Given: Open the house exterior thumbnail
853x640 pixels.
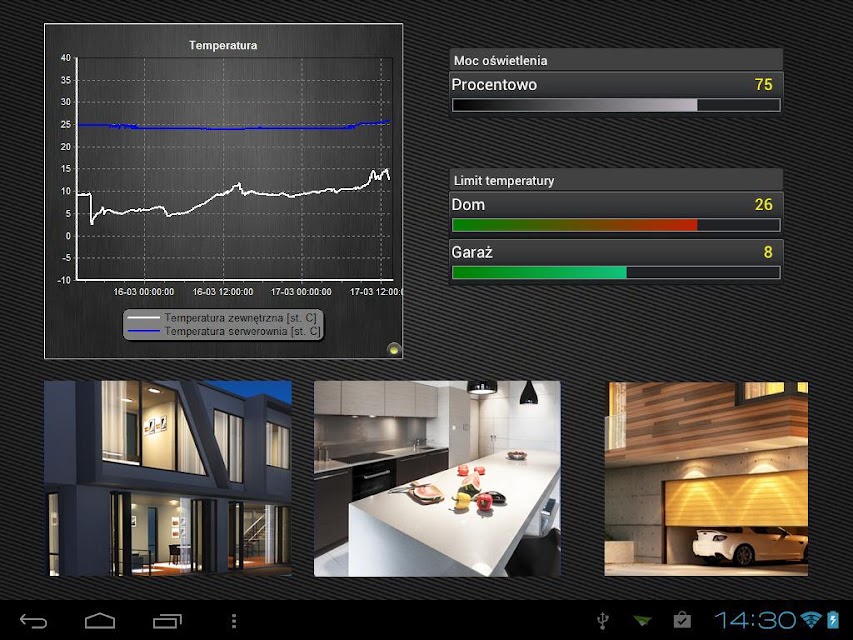Looking at the screenshot, I should (168, 478).
